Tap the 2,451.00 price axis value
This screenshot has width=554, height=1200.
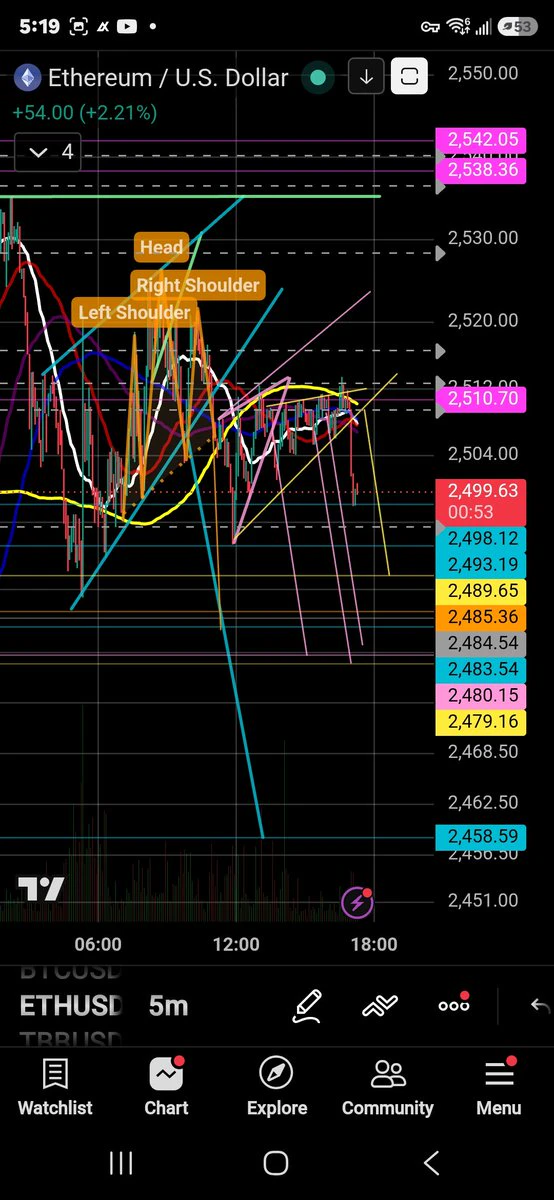(x=483, y=900)
